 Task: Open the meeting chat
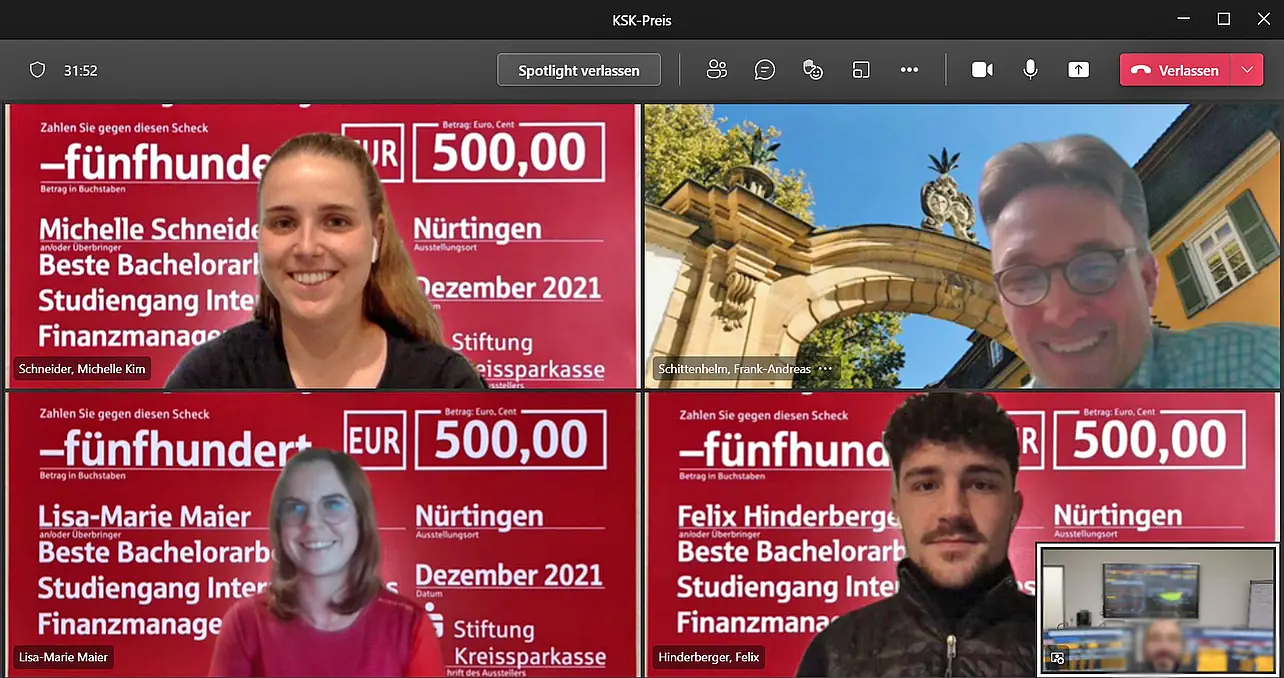[765, 70]
